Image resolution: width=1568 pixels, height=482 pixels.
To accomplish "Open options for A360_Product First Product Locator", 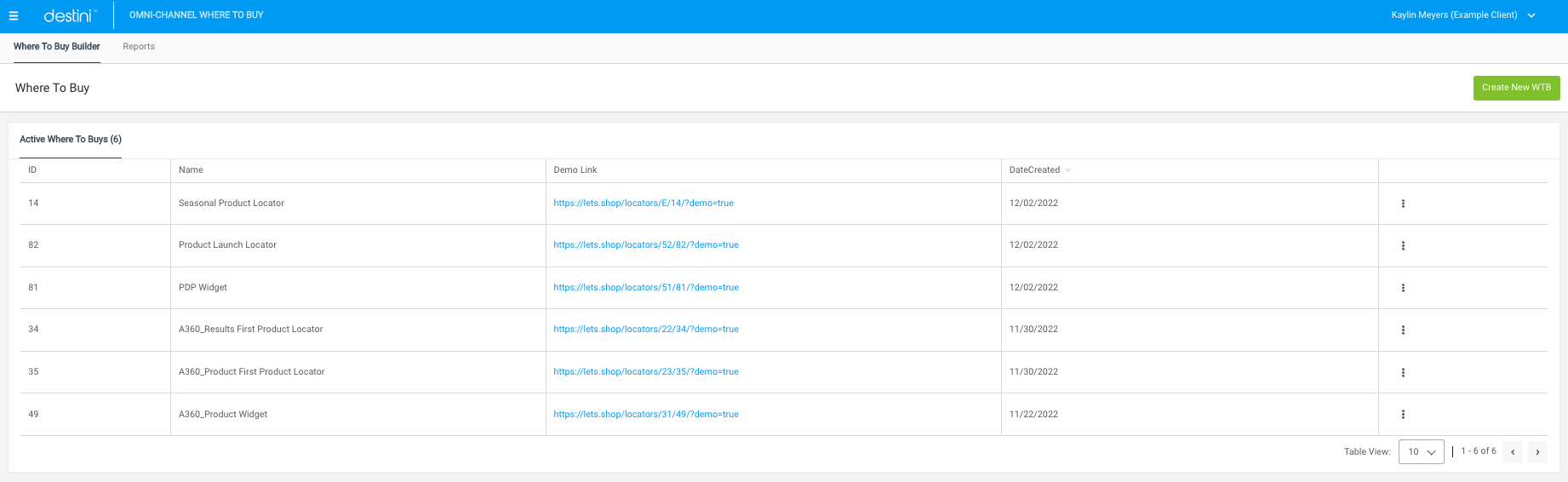I will (x=1403, y=372).
